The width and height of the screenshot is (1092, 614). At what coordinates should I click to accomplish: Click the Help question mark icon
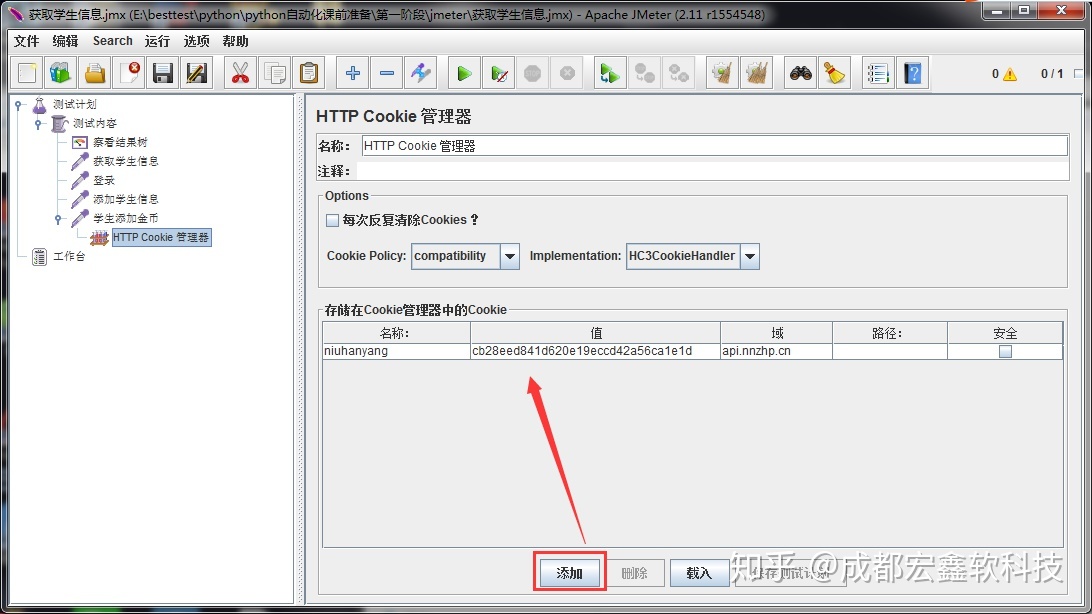[912, 73]
